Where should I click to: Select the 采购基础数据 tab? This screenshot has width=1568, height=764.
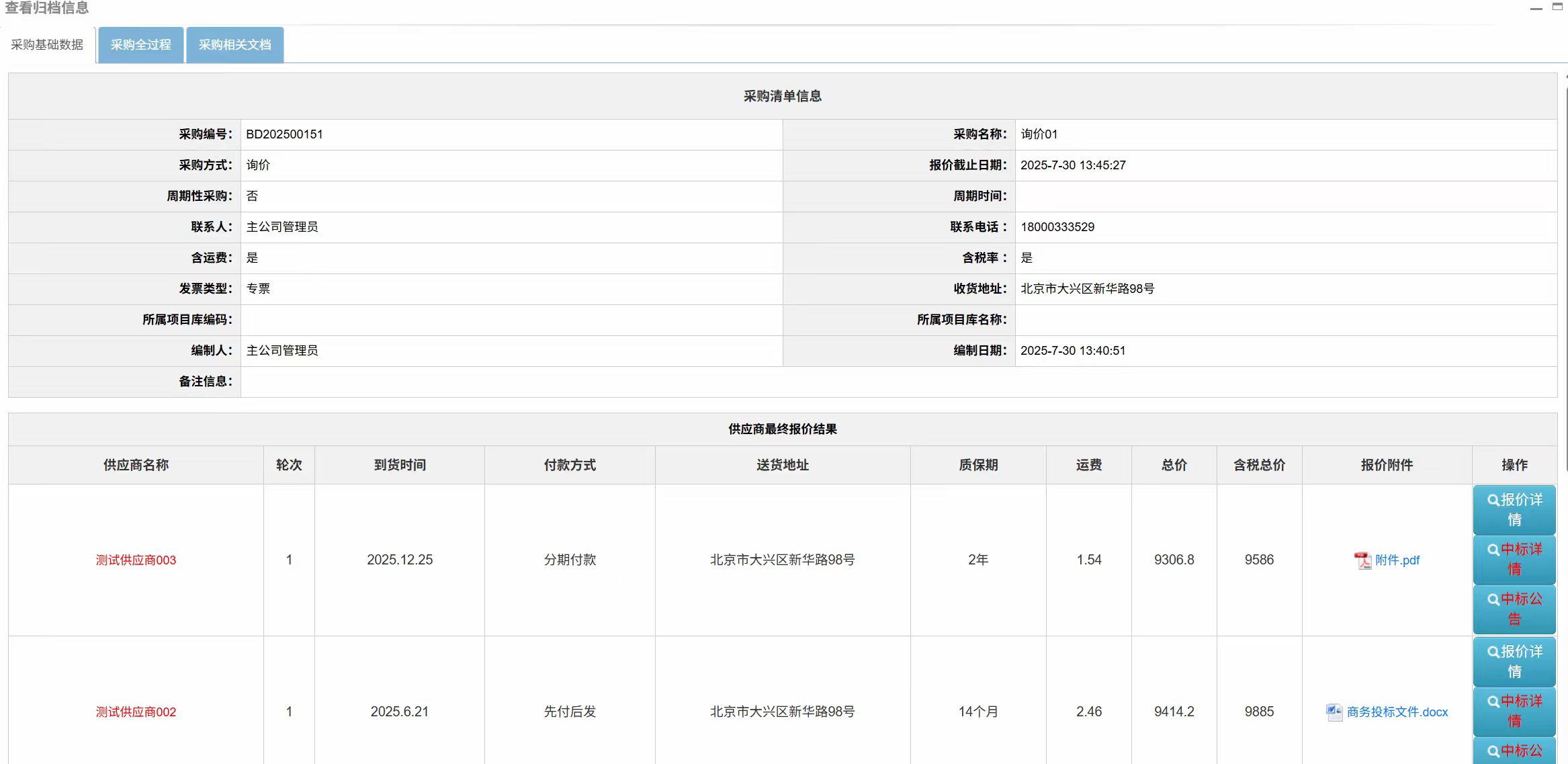46,45
